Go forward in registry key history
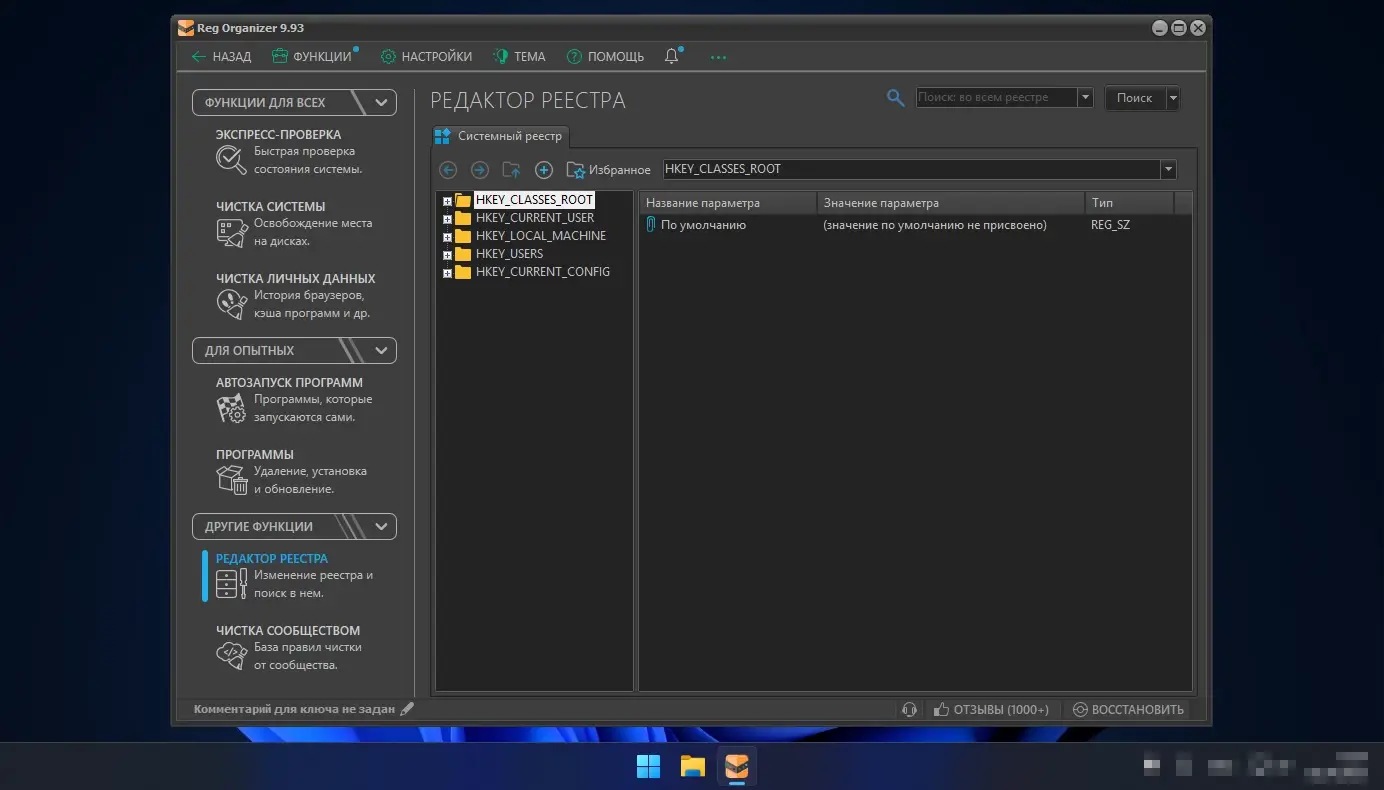Image resolution: width=1384 pixels, height=790 pixels. (x=480, y=170)
